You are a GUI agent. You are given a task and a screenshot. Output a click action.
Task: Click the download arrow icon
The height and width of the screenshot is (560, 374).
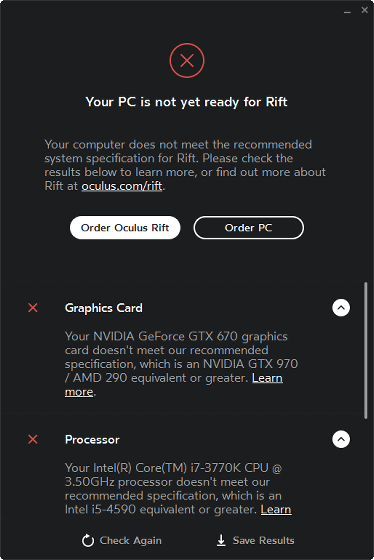click(221, 540)
